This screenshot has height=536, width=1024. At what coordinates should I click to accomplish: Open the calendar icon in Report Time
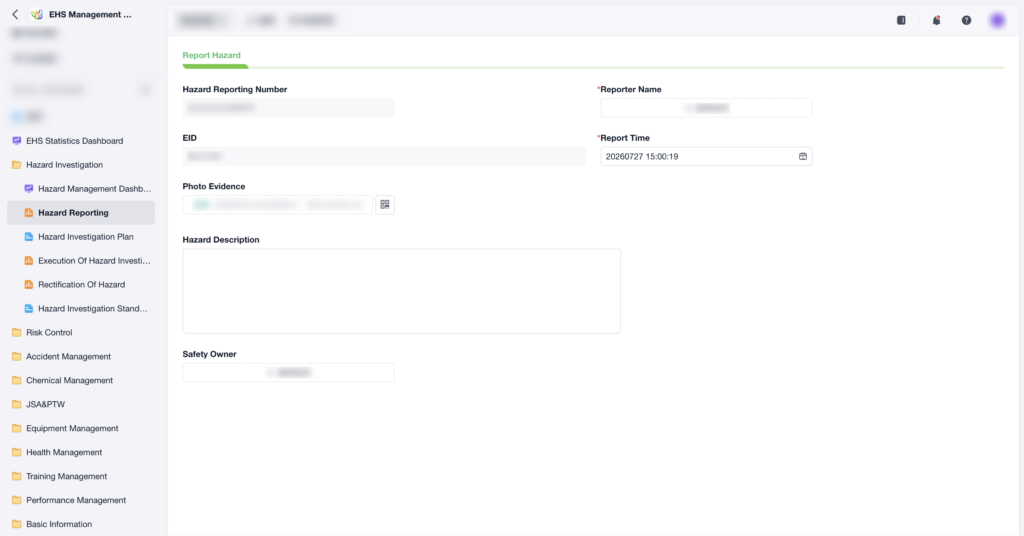(803, 157)
